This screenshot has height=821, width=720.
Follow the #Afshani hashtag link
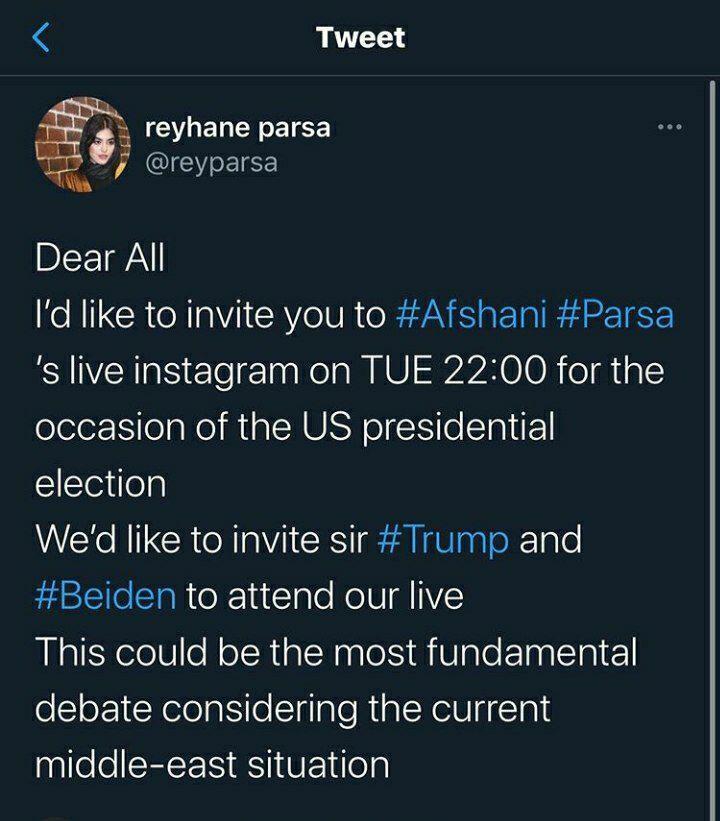[x=470, y=315]
